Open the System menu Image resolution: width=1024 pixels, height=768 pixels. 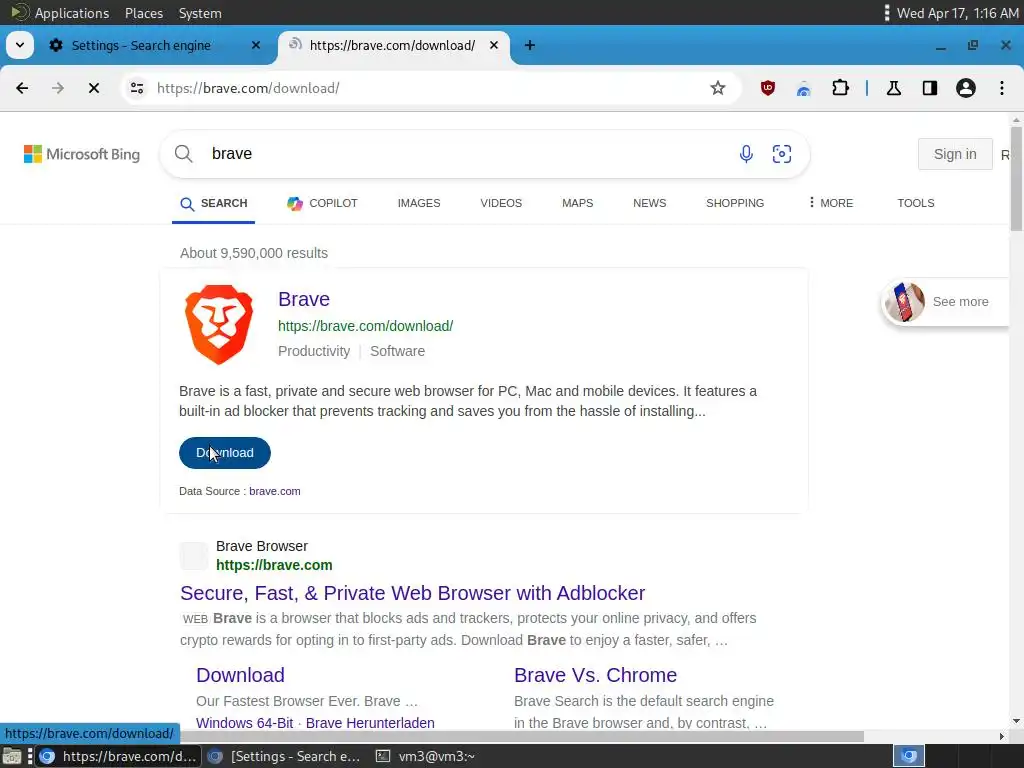pyautogui.click(x=200, y=13)
